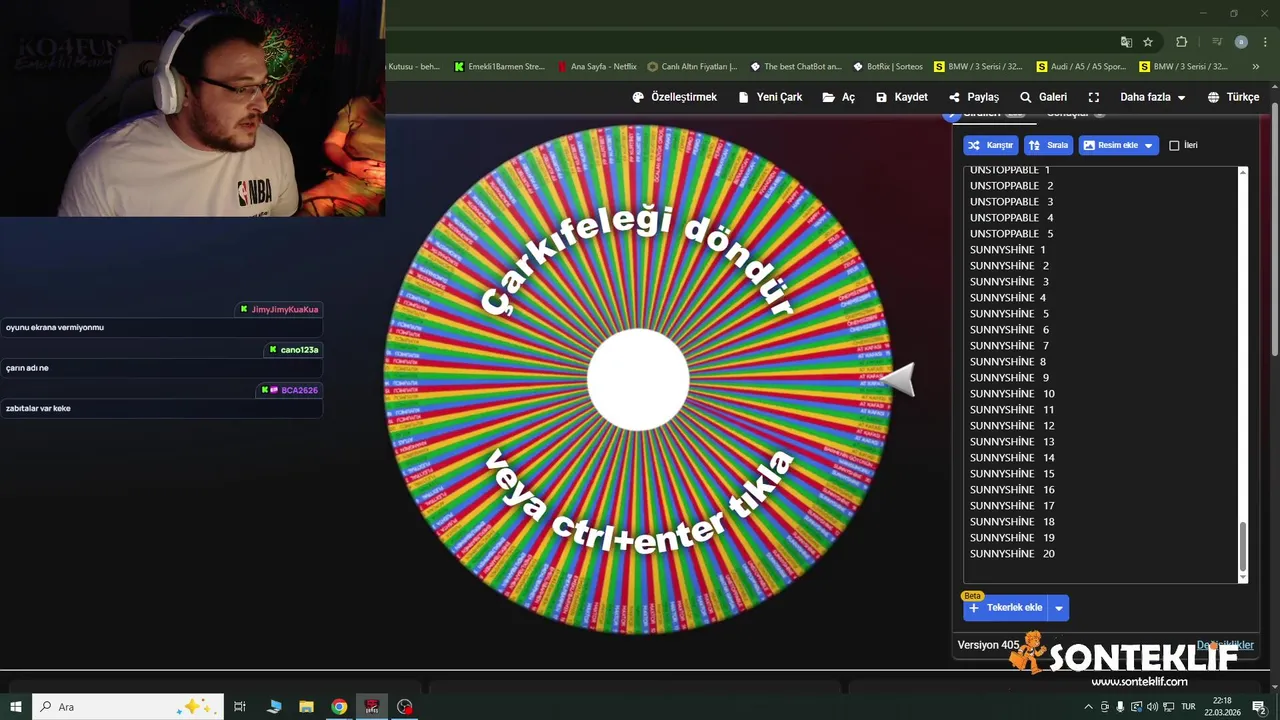Open the Emekli1Barmen Stre... bookmark
The height and width of the screenshot is (720, 1280).
(x=499, y=67)
